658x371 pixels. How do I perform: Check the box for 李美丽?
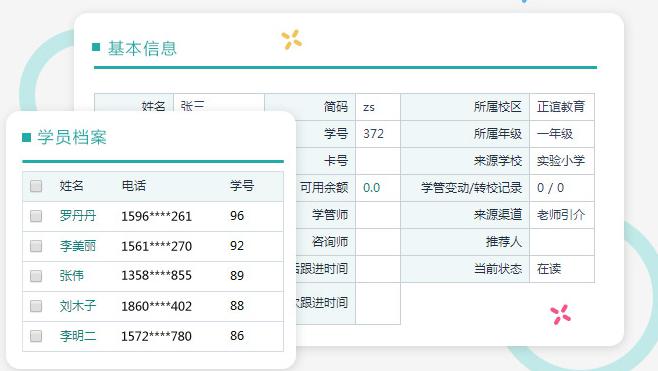point(36,246)
